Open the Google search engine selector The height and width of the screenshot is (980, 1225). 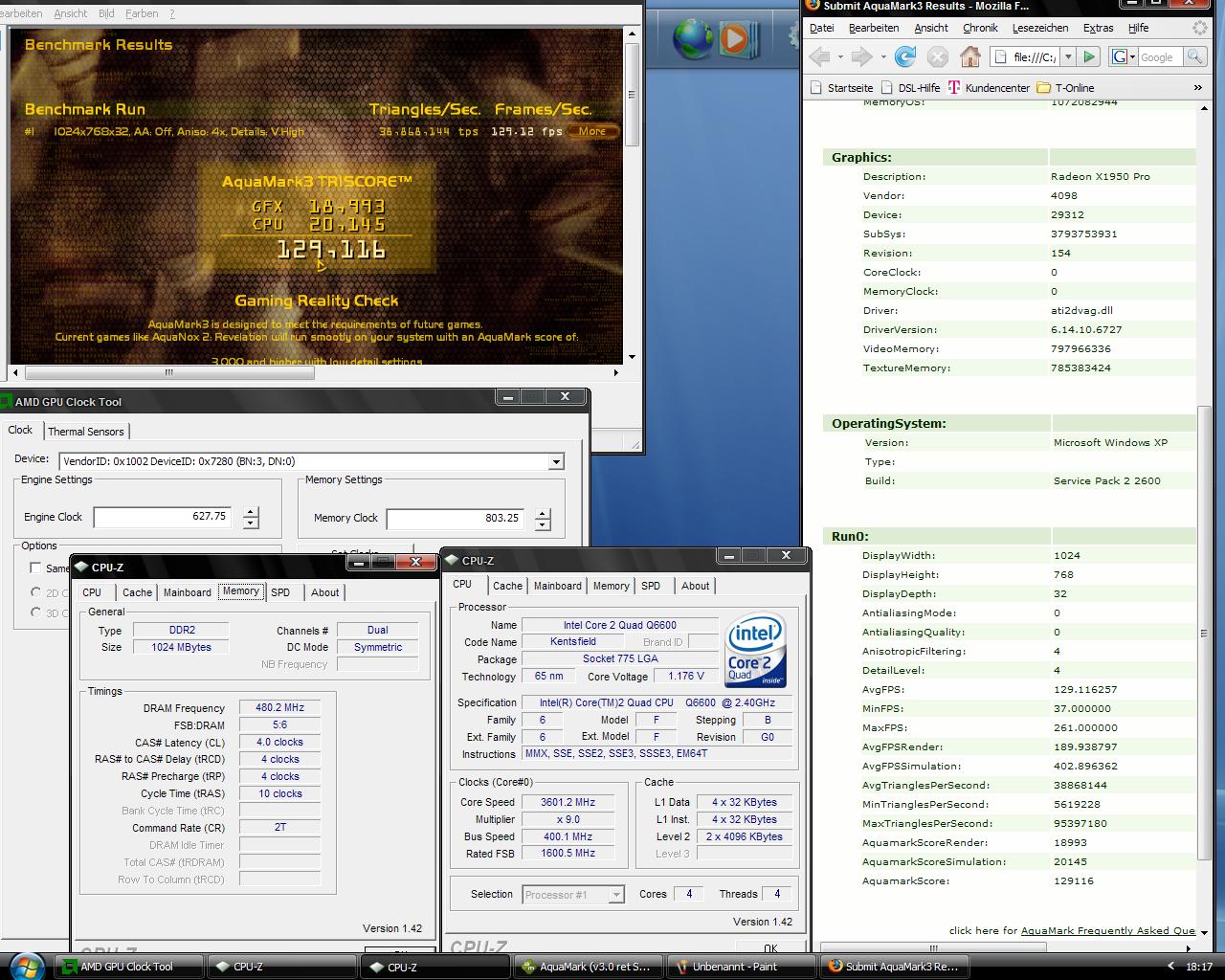coord(1124,57)
